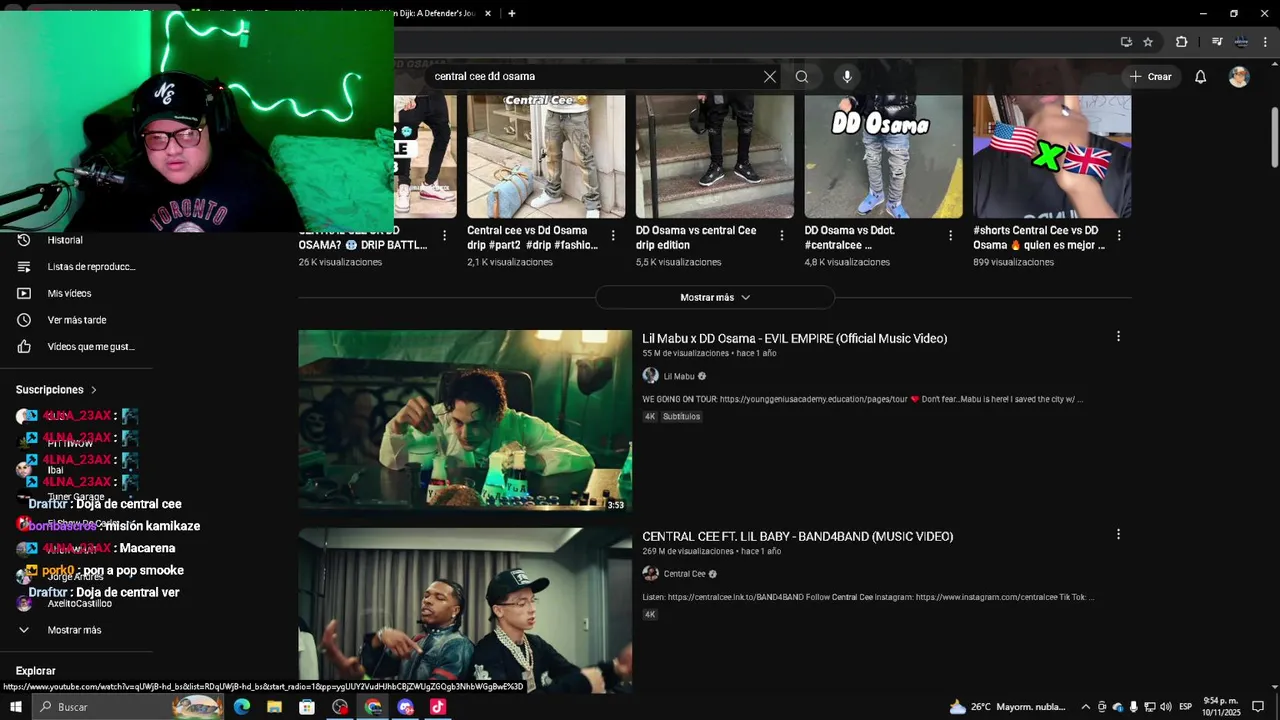Open the flags short thumbnail
Viewport: 1280px width, 720px height.
coord(1052,156)
